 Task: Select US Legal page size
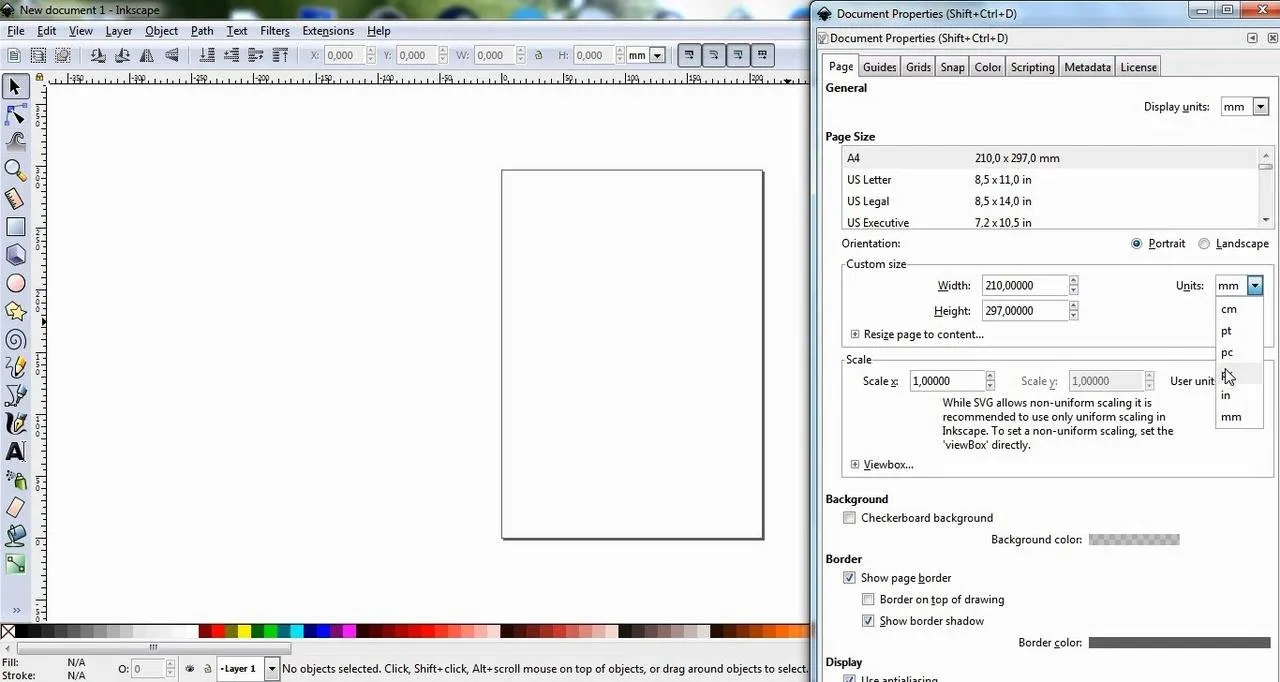tap(1051, 202)
